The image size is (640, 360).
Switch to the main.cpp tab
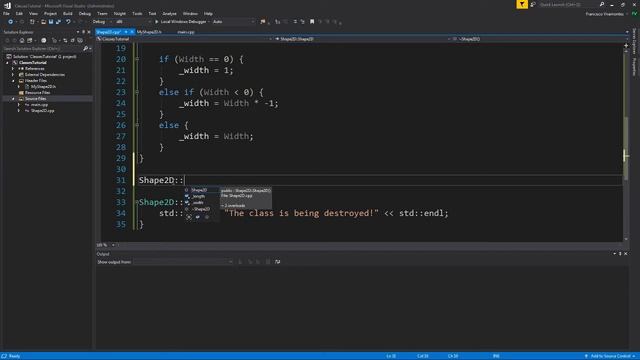tap(186, 32)
